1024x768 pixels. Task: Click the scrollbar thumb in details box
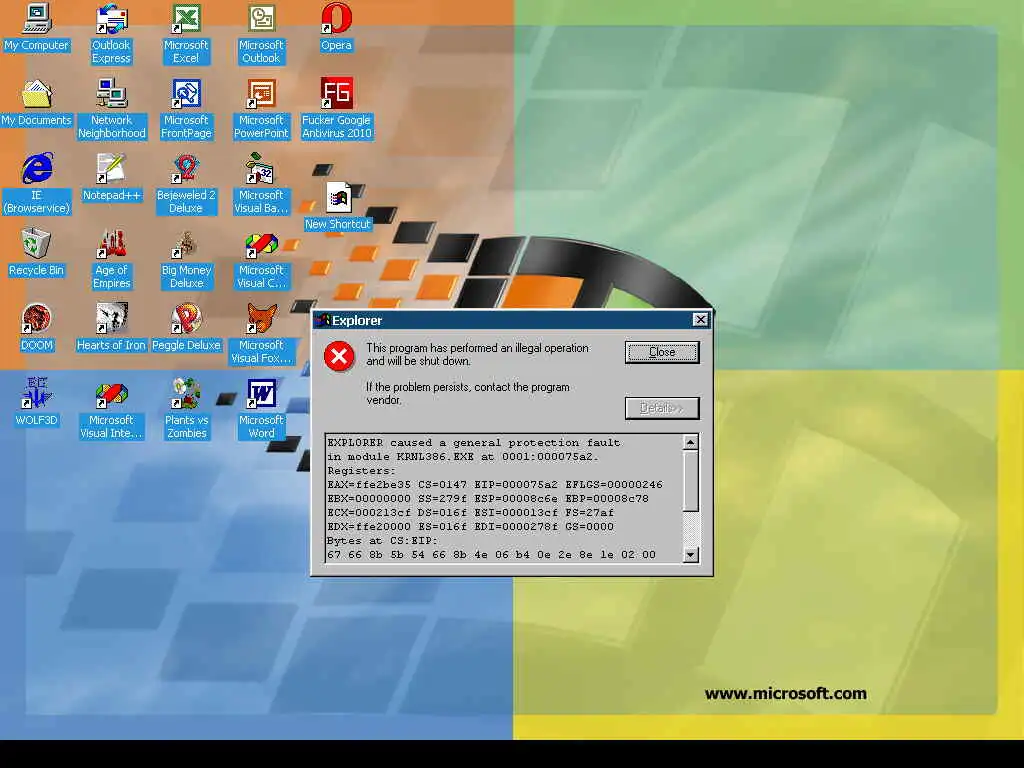click(690, 481)
